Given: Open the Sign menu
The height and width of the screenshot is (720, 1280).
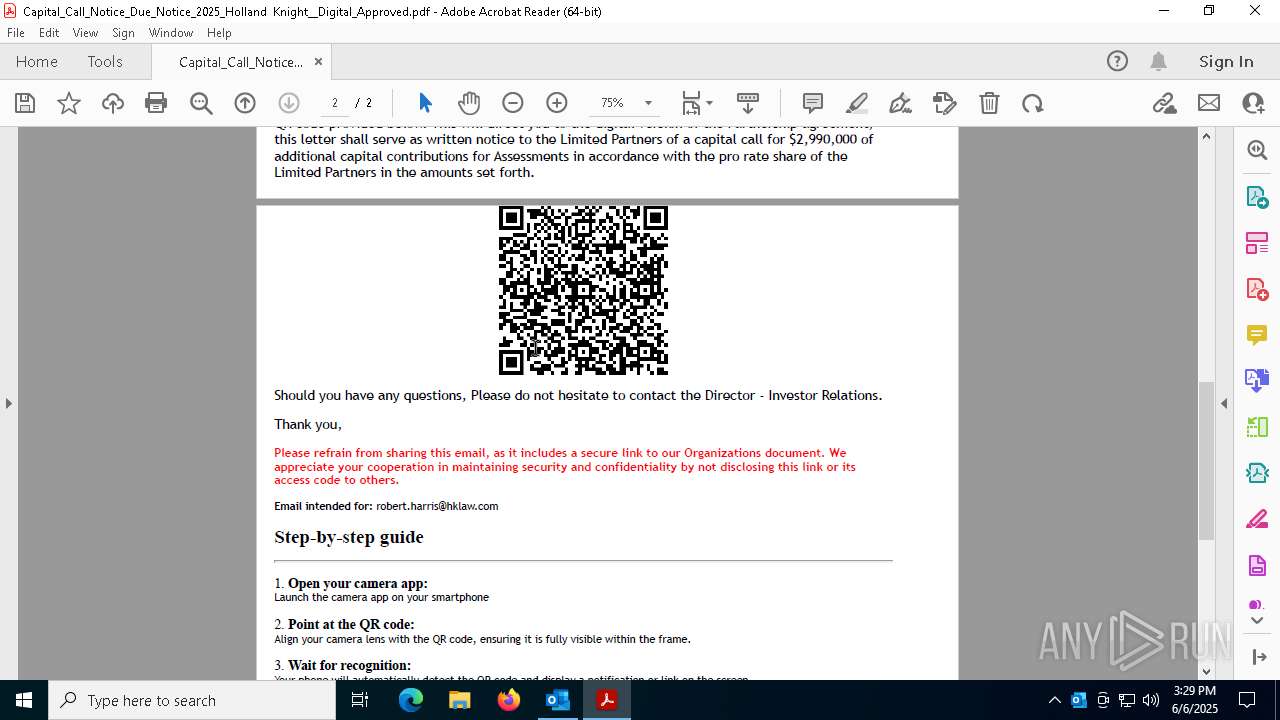Looking at the screenshot, I should point(123,33).
